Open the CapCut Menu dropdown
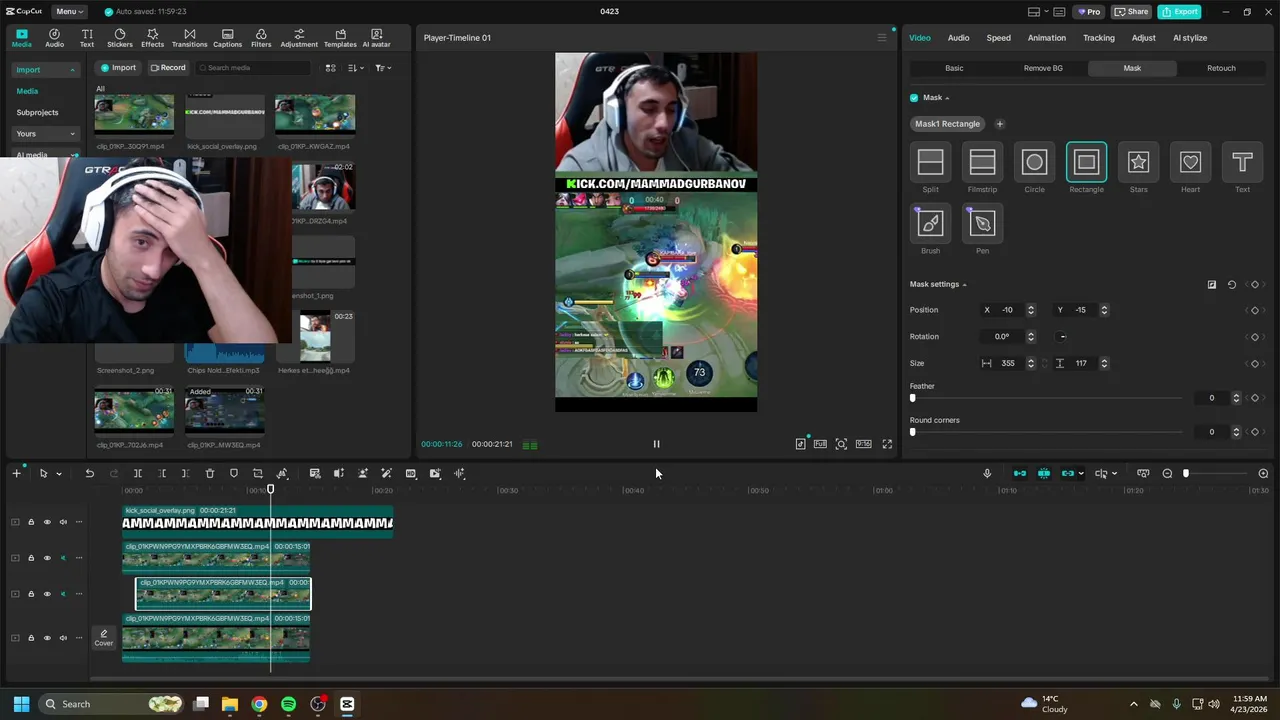Viewport: 1280px width, 720px height. (x=69, y=12)
